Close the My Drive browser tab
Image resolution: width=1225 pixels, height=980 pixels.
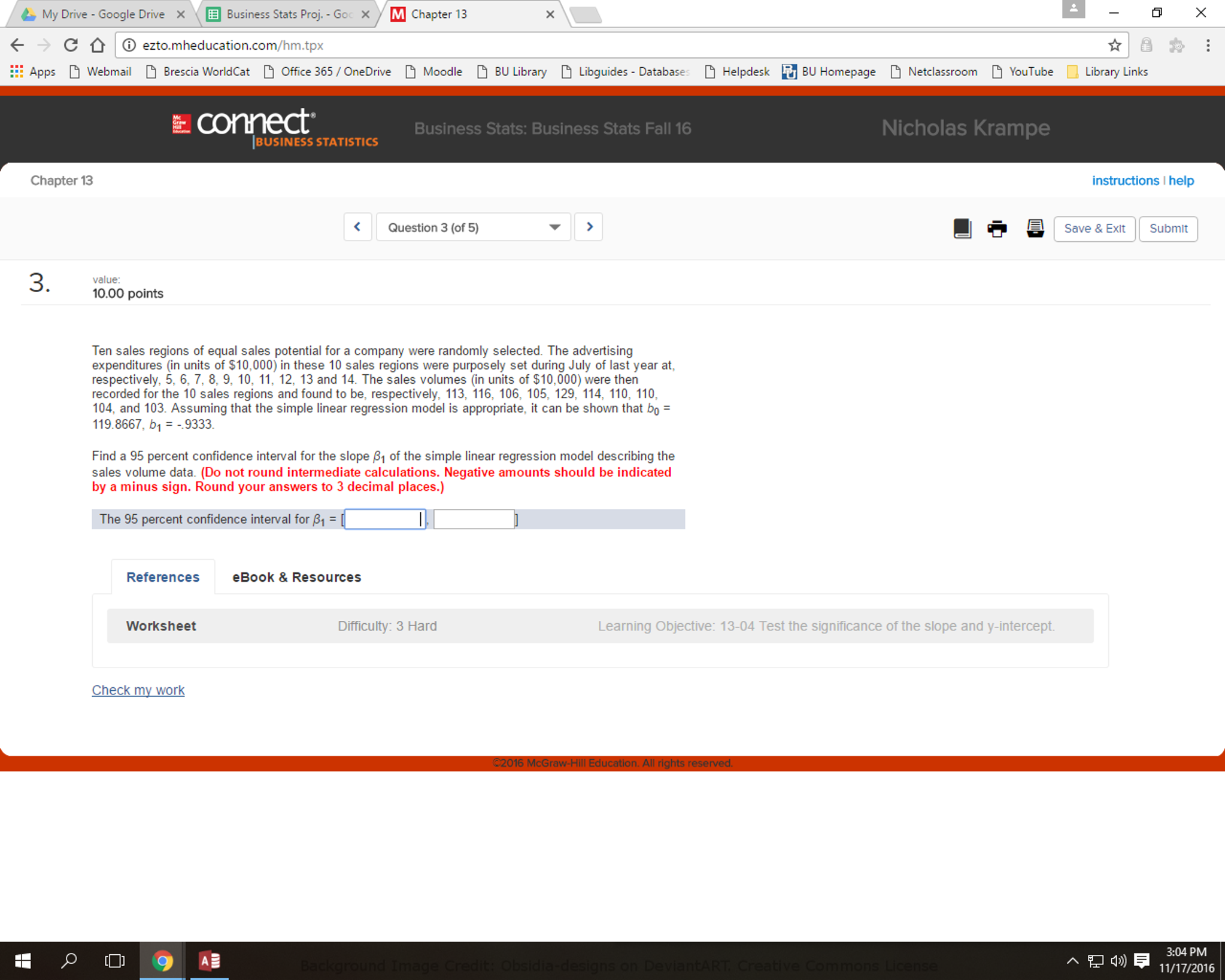180,14
